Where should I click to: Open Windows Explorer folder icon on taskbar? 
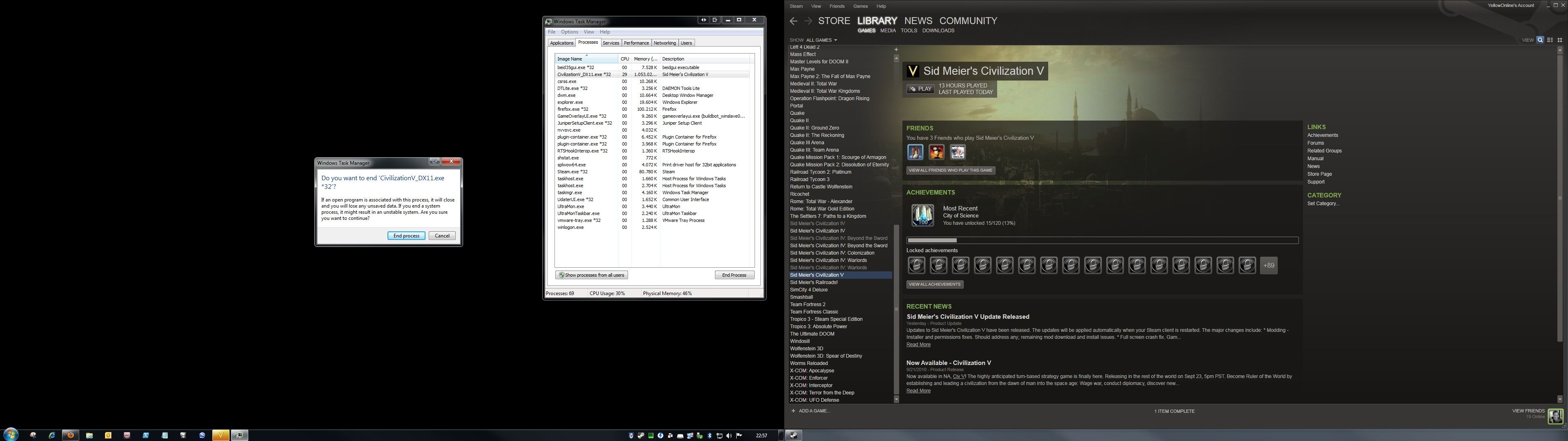[x=89, y=436]
